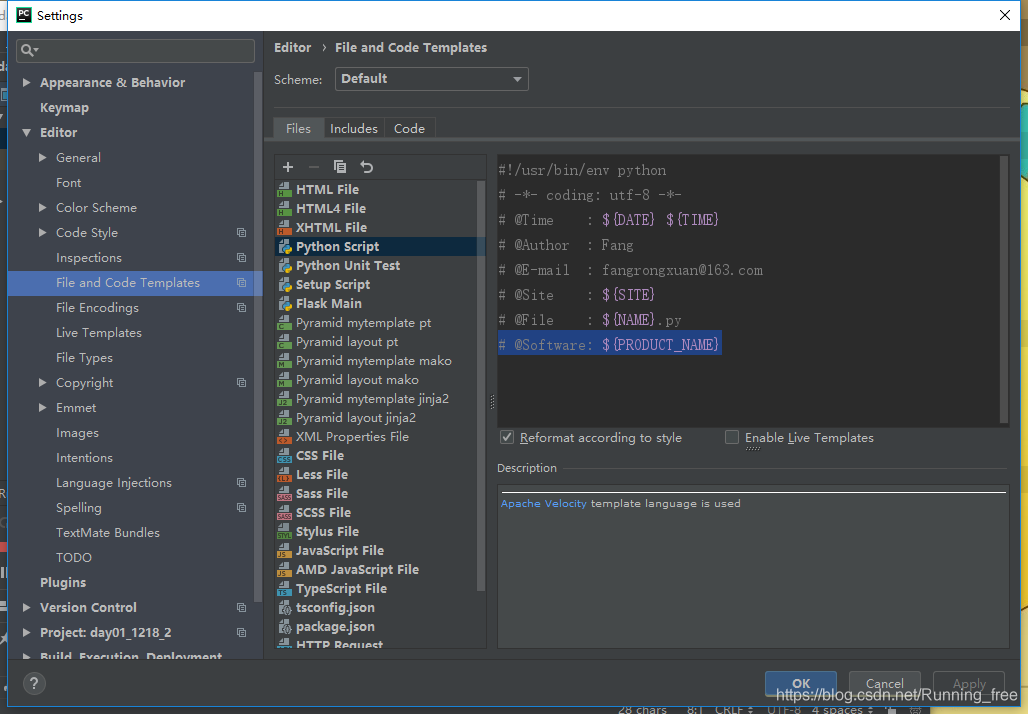Click the settings tree vertical scrollbar

click(x=258, y=338)
